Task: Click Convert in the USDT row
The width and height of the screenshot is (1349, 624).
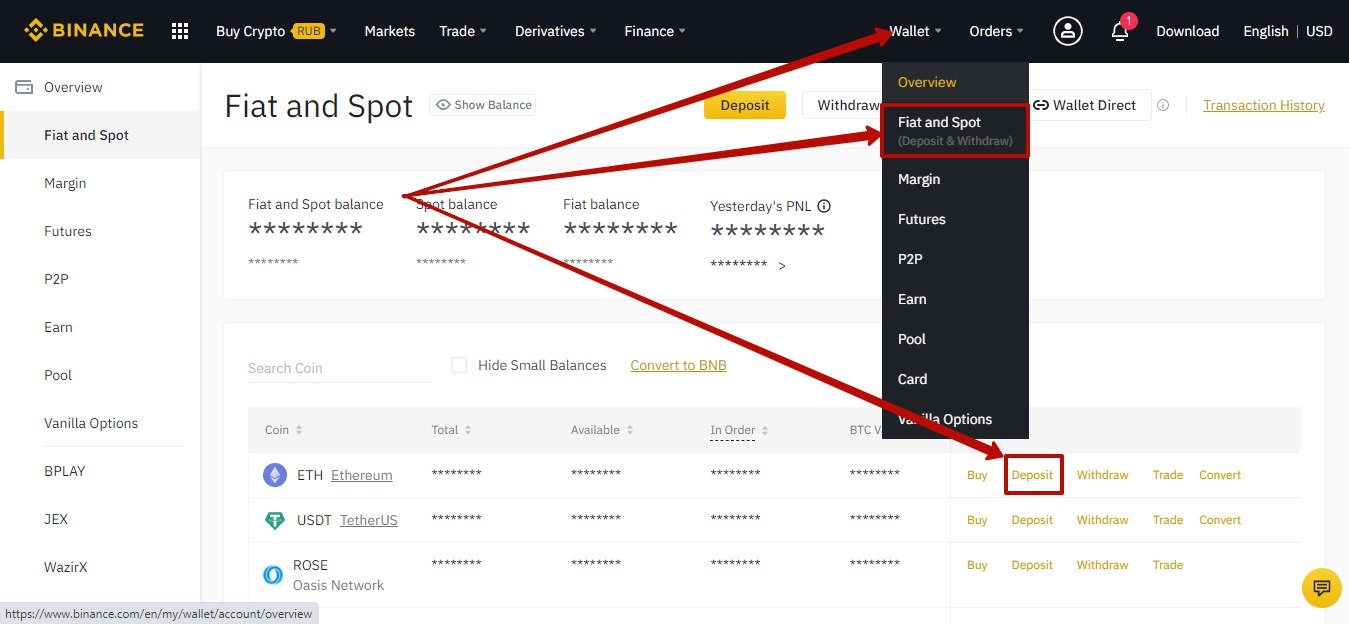Action: [1220, 520]
